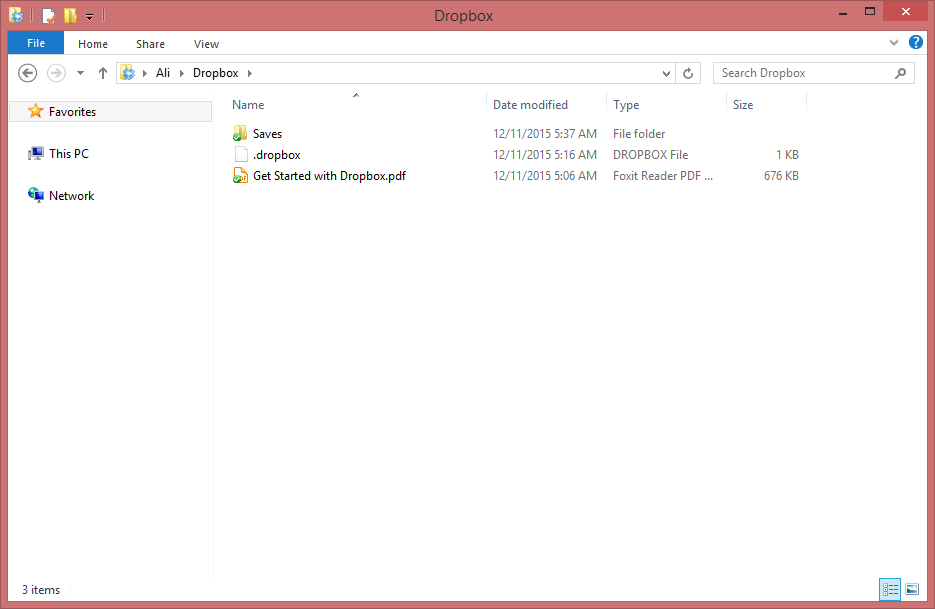This screenshot has width=935, height=609.
Task: Click the File folder type cell
Action: (x=639, y=134)
